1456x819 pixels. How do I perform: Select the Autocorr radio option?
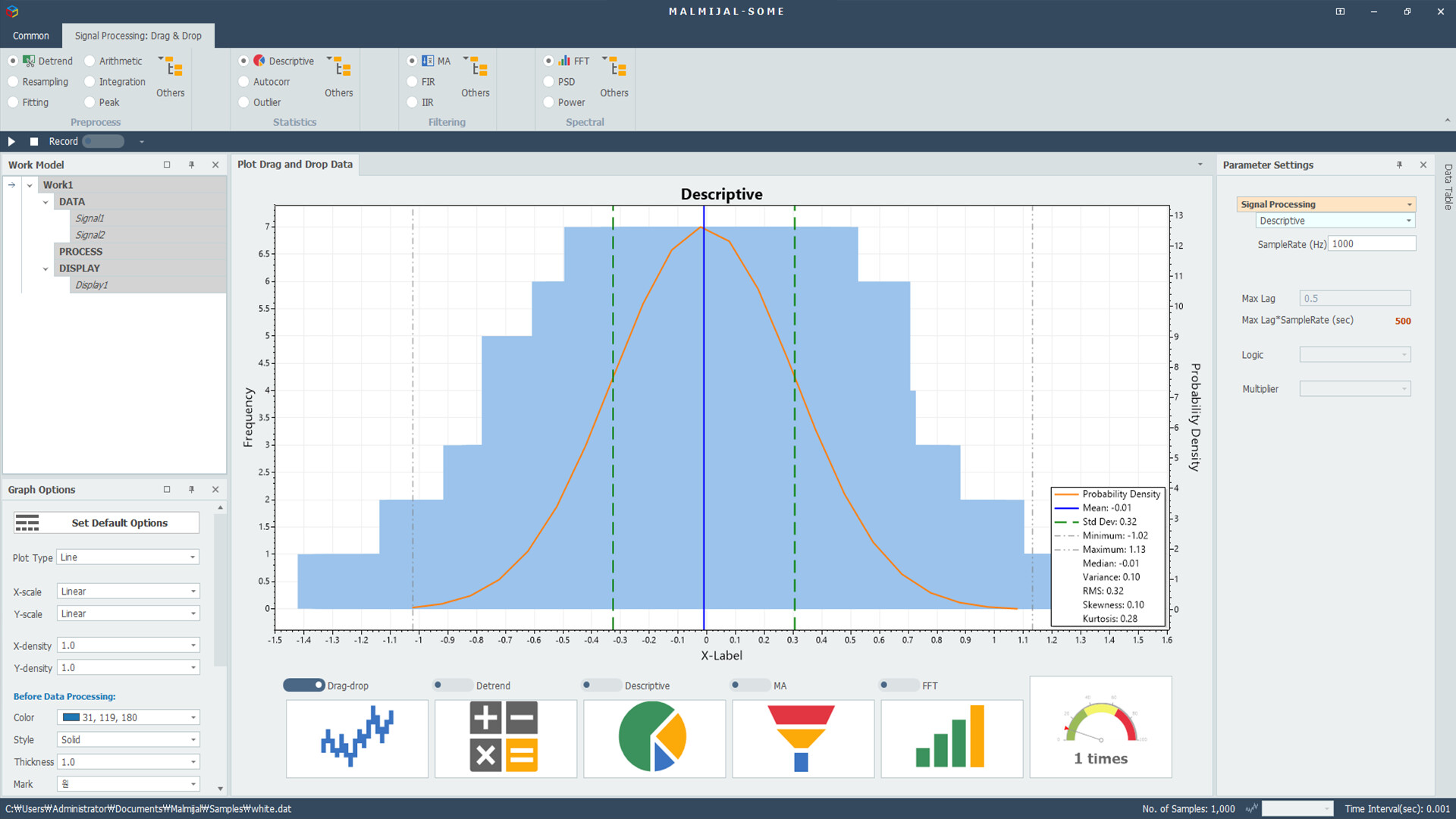click(x=244, y=82)
